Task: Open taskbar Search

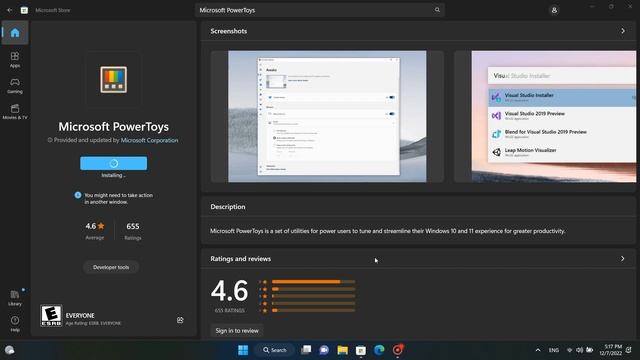Action: pyautogui.click(x=274, y=350)
